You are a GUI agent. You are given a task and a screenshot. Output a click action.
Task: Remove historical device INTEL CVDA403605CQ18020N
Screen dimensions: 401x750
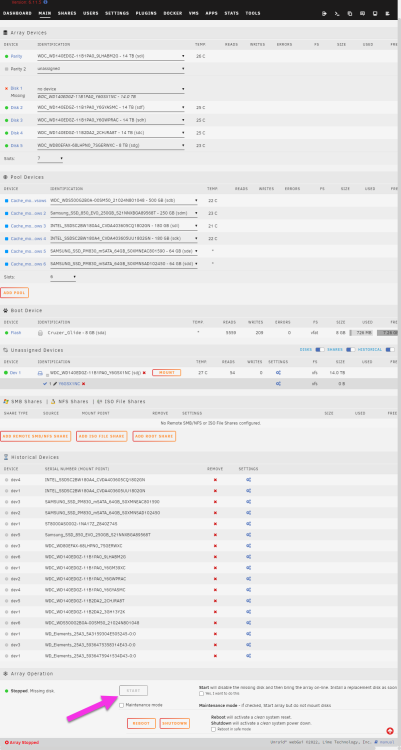[215, 479]
